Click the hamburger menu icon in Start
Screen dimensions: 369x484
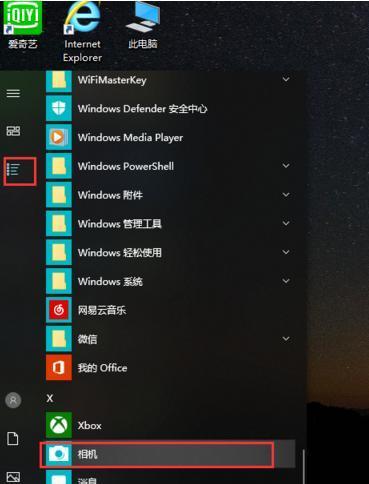[13, 93]
